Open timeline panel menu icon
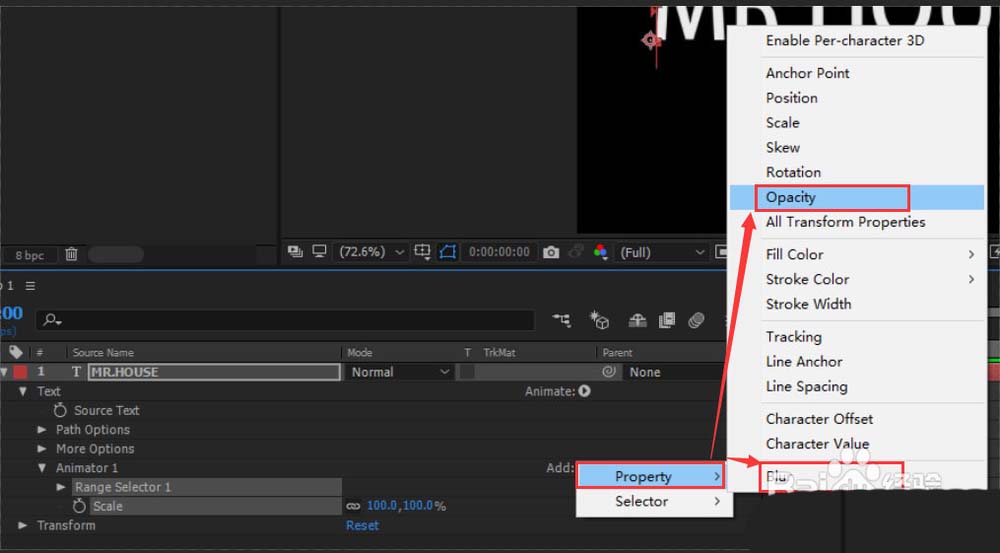The image size is (1000, 553). coord(30,286)
